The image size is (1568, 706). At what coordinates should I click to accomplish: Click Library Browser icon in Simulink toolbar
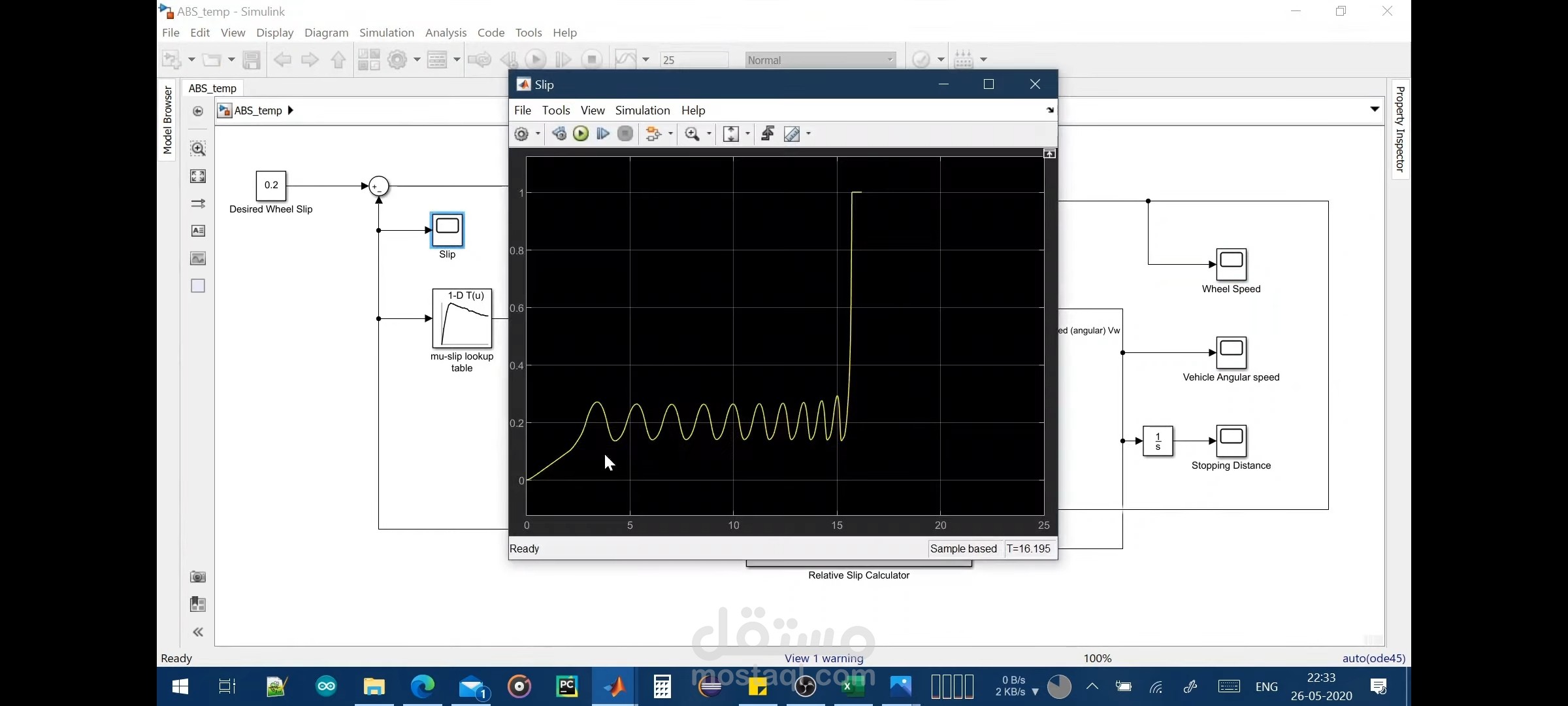coord(368,60)
